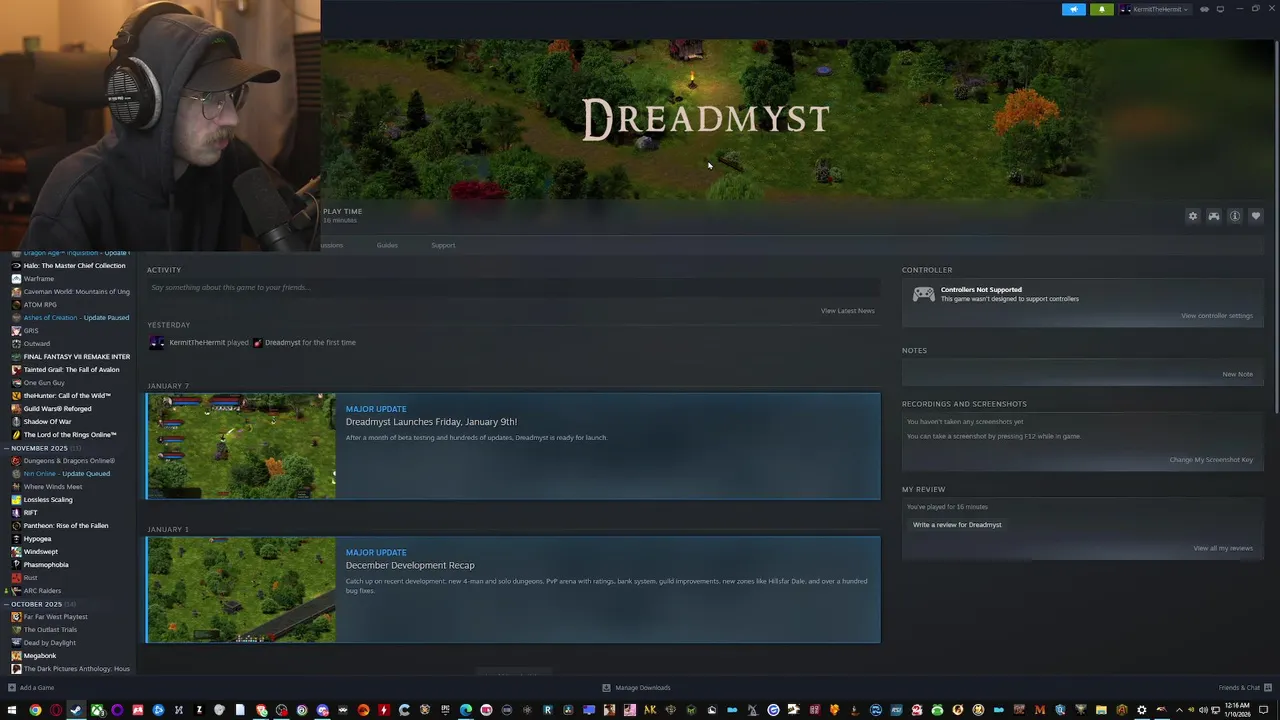Screen dimensions: 1280x720
Task: Open game settings gear icon
Action: tap(1192, 216)
